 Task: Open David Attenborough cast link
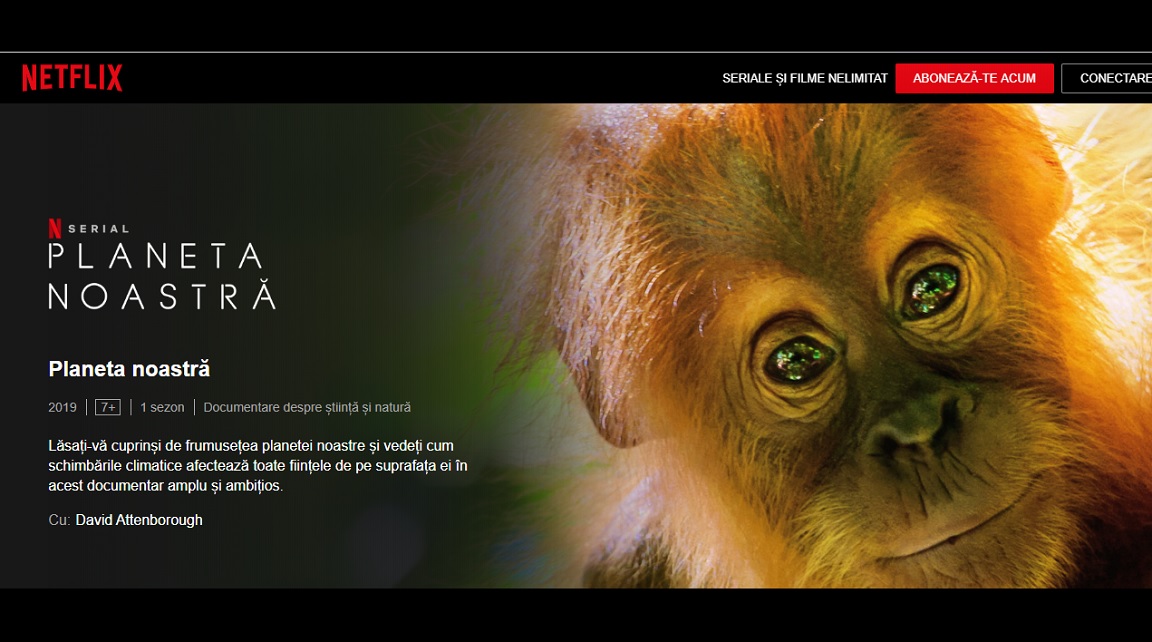(x=139, y=520)
